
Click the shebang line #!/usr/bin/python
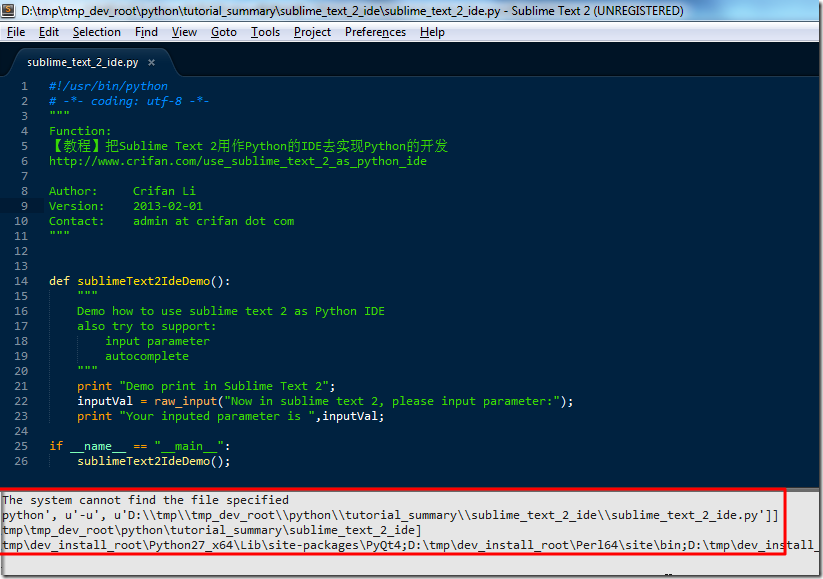108,86
